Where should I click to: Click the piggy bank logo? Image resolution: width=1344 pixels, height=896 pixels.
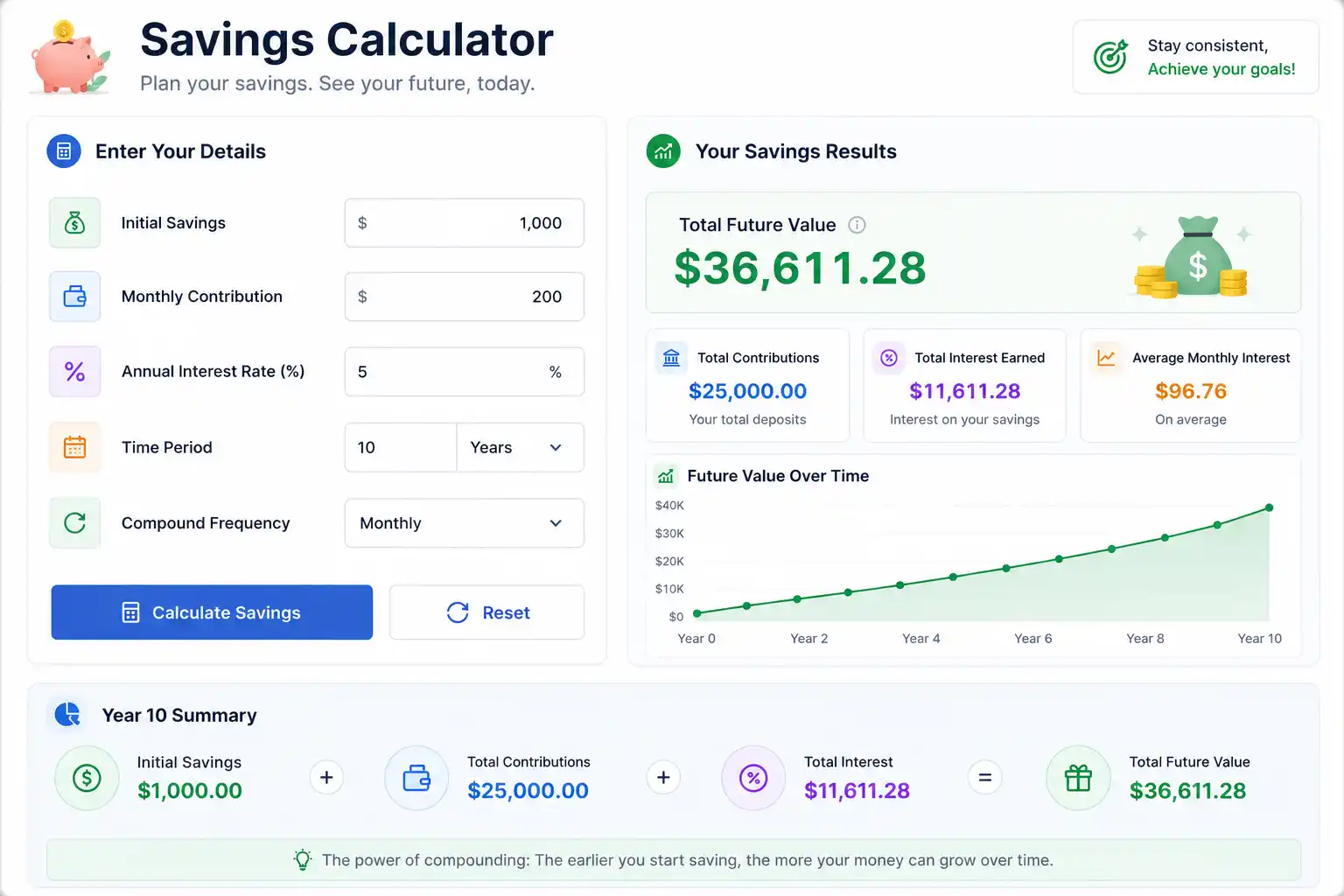tap(71, 58)
